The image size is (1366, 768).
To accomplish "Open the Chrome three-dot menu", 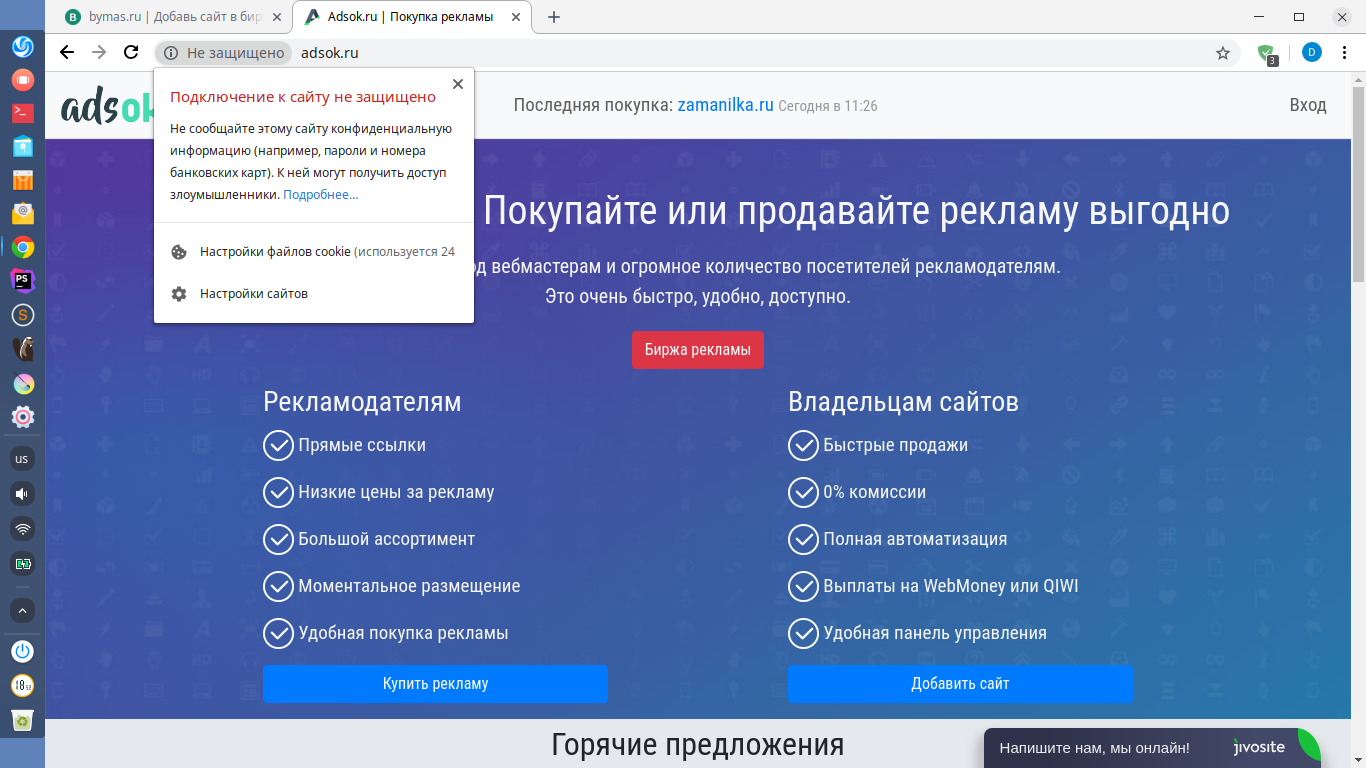I will [1344, 53].
